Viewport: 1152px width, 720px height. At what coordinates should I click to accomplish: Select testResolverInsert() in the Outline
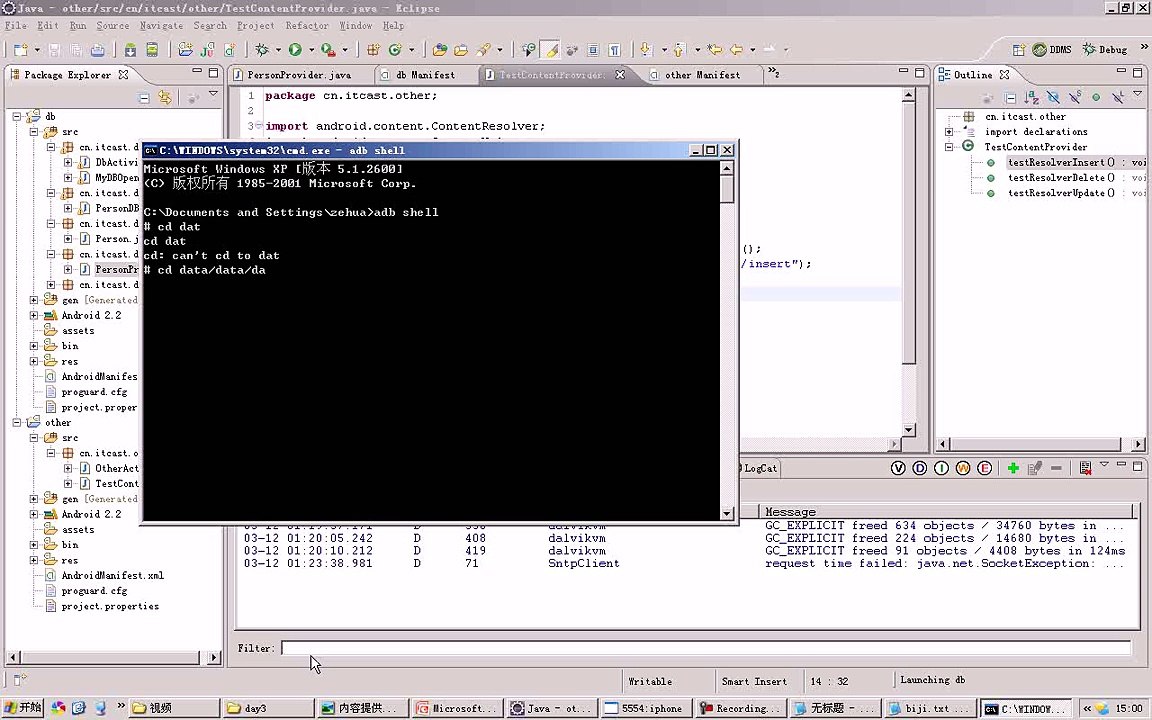tap(1061, 162)
